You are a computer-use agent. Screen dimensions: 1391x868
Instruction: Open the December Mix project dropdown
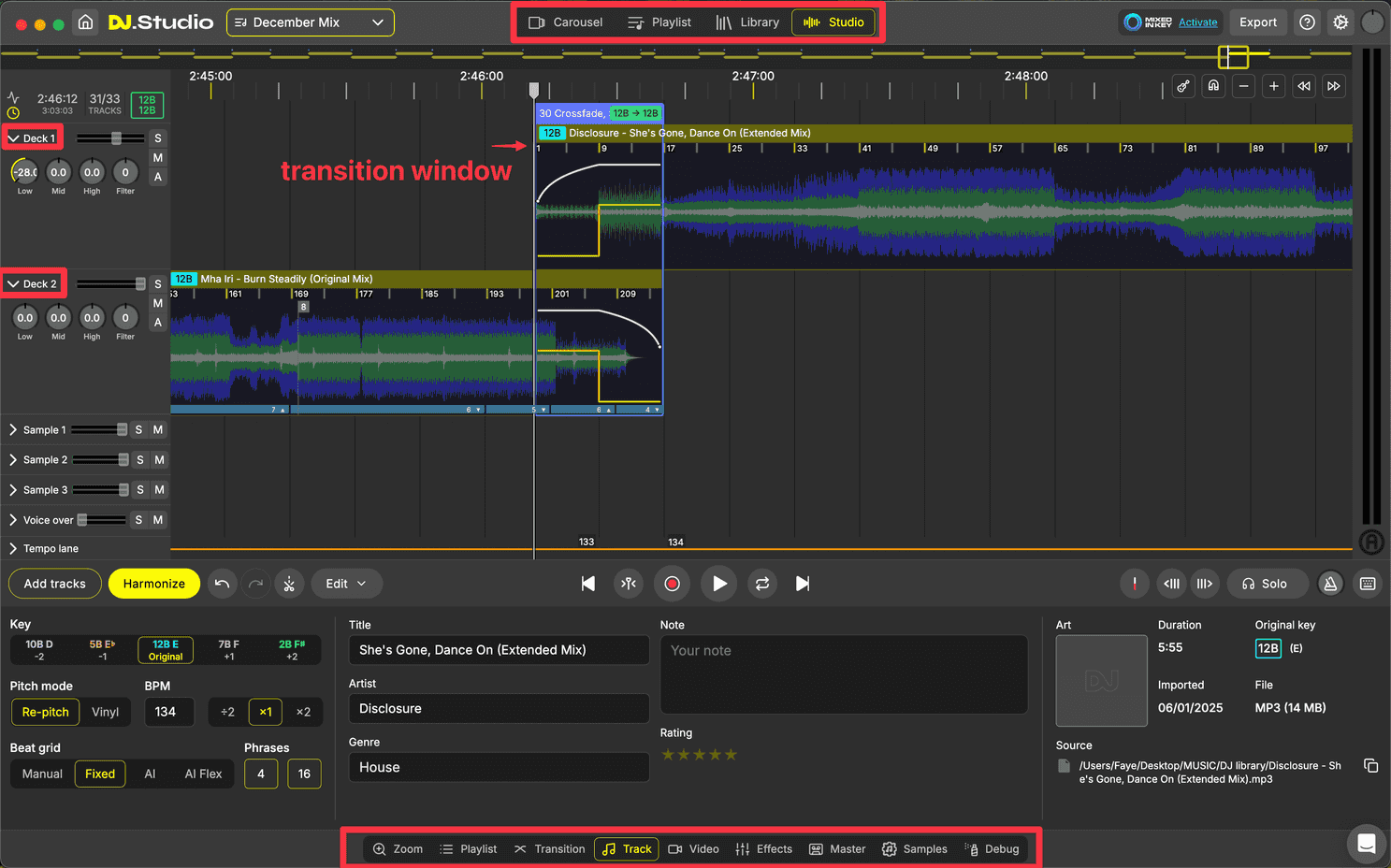pos(310,22)
